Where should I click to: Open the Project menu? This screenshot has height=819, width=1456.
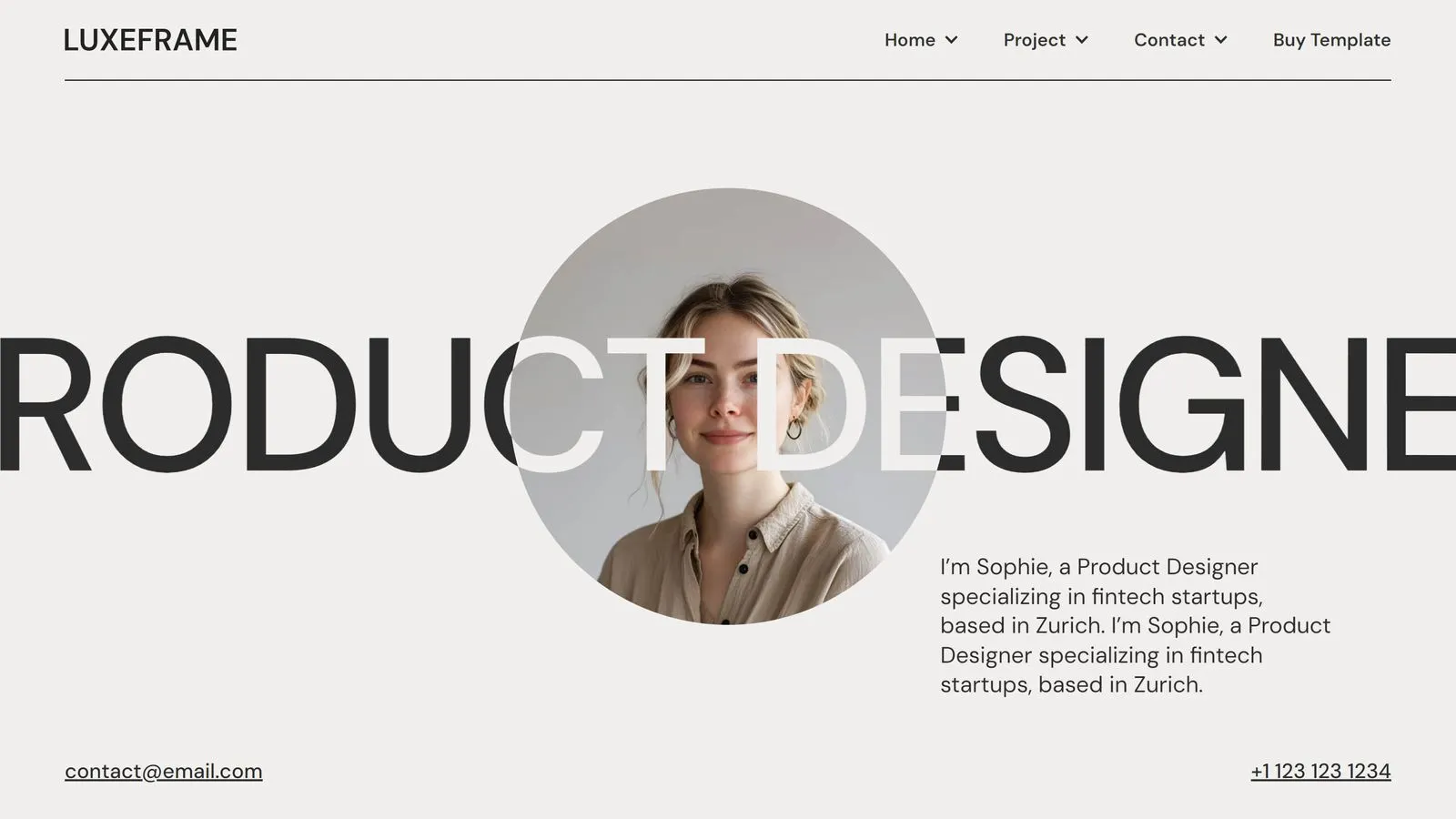pos(1035,40)
